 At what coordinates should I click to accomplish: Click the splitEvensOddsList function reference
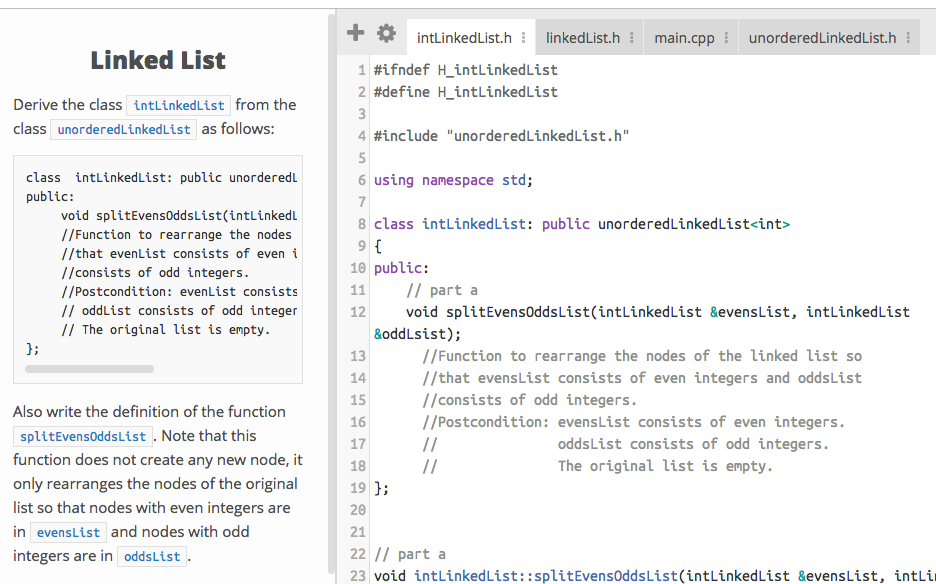[x=81, y=436]
